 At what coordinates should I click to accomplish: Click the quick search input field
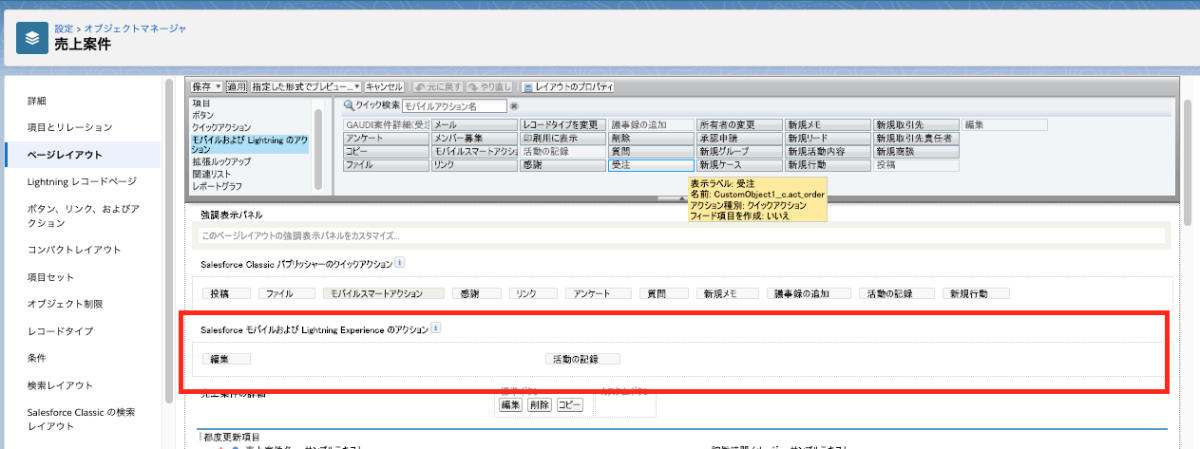pos(455,105)
